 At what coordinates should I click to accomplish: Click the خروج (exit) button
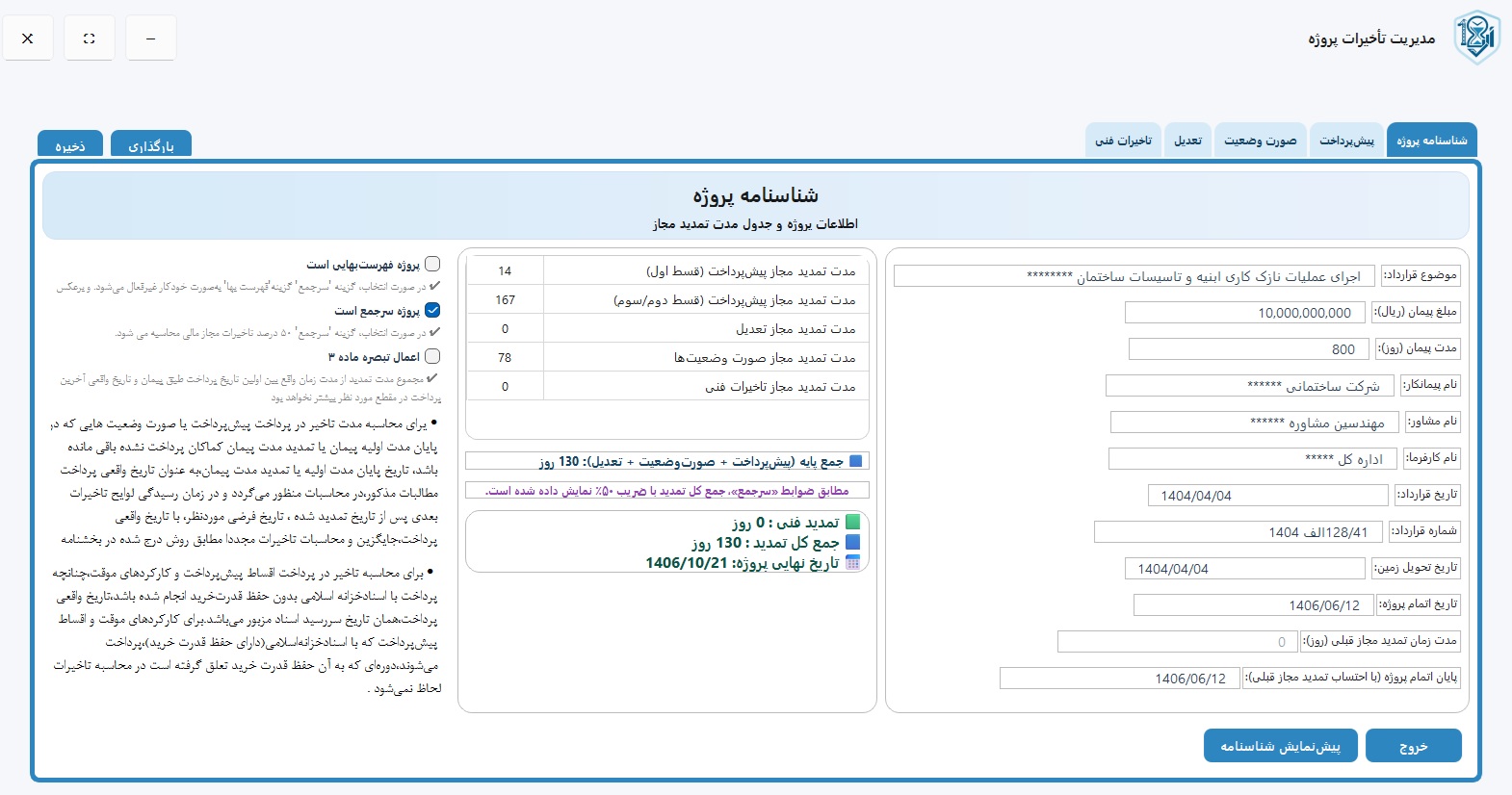click(x=1414, y=746)
